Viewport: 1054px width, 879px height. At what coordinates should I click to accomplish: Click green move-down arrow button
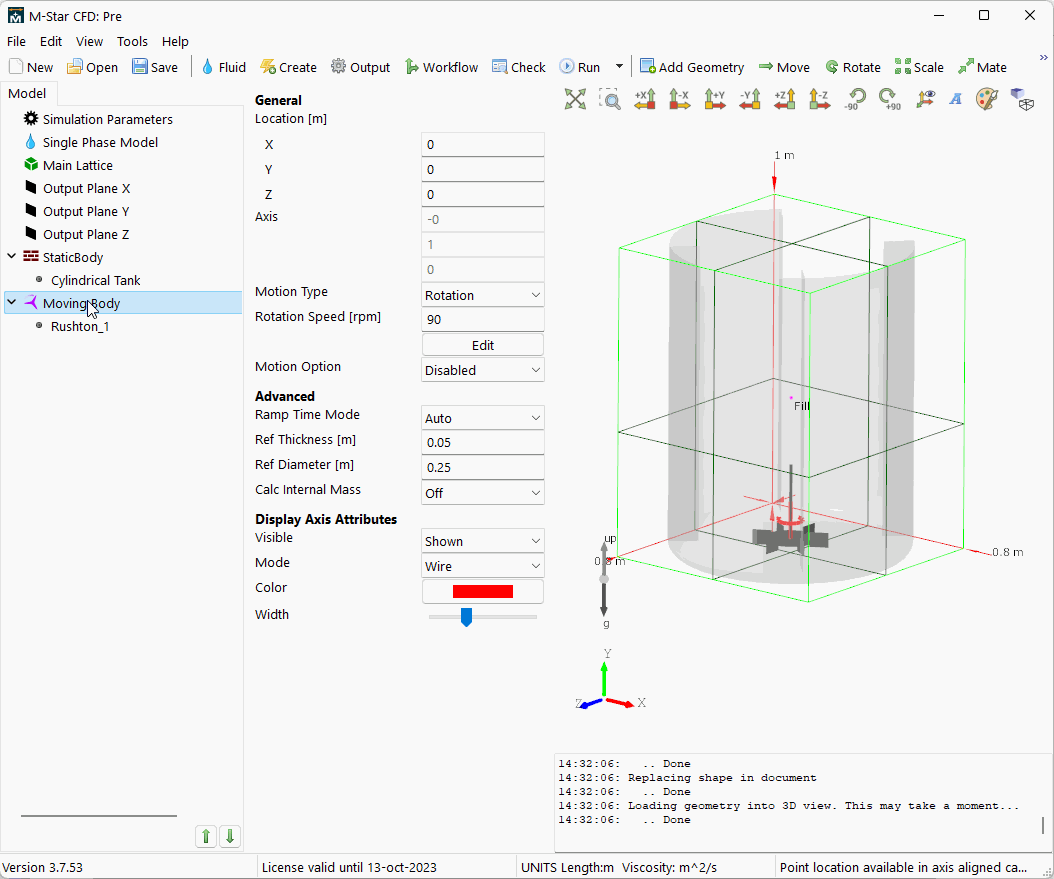point(230,836)
